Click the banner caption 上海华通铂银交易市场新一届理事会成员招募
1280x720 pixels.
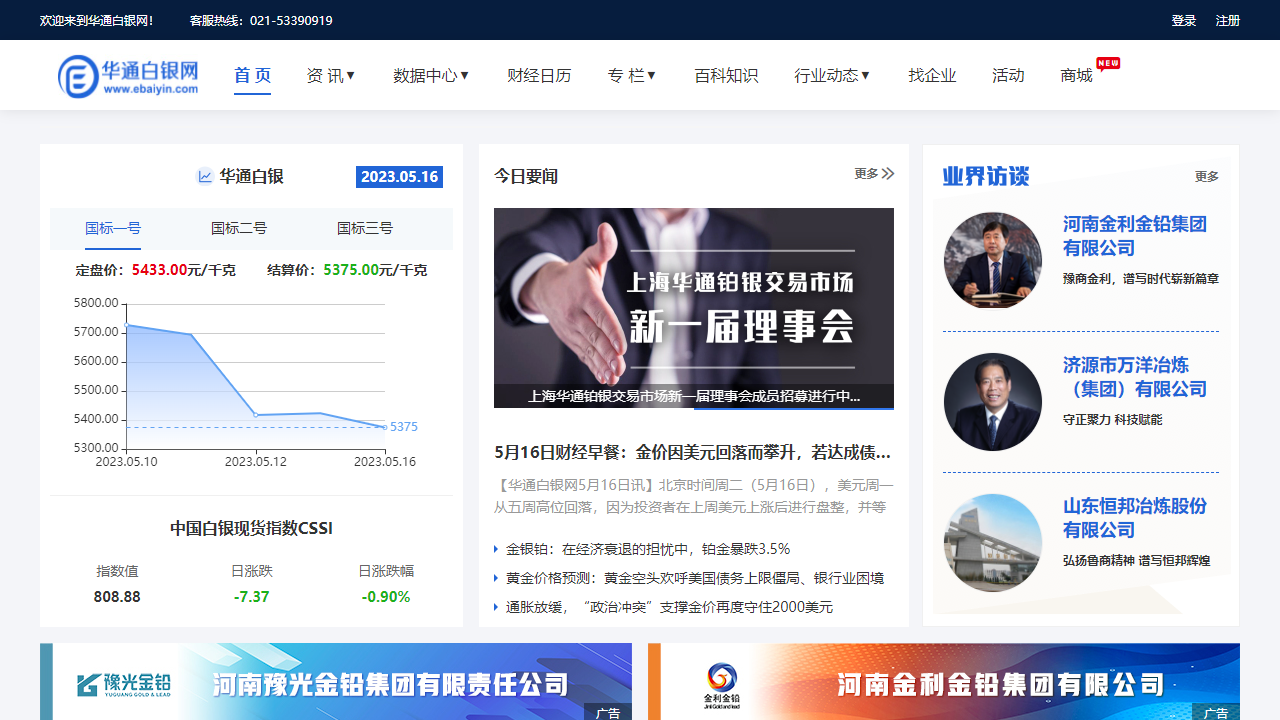694,396
